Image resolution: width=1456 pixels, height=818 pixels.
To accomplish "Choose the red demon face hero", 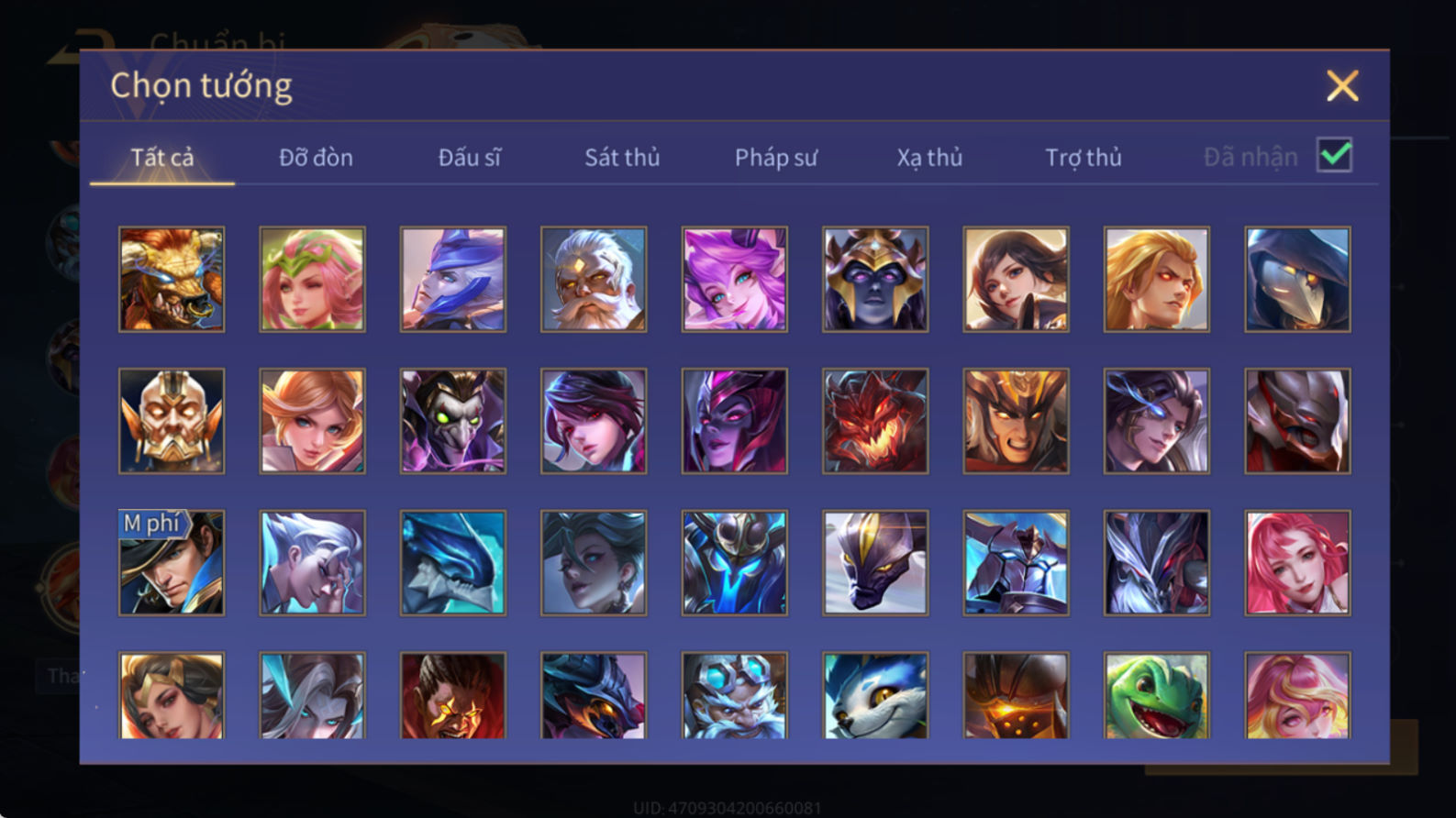I will coord(875,421).
